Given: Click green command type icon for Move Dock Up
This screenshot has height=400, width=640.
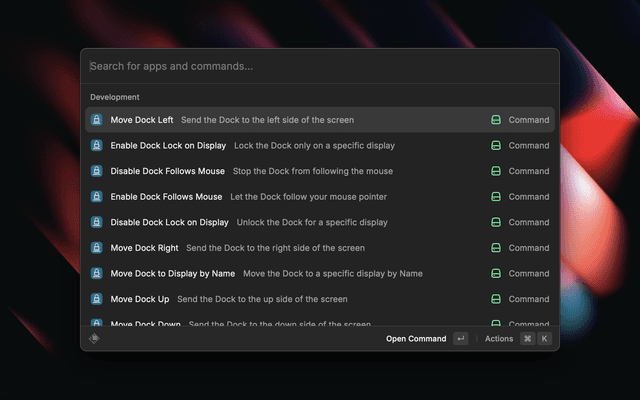Looking at the screenshot, I should 496,299.
